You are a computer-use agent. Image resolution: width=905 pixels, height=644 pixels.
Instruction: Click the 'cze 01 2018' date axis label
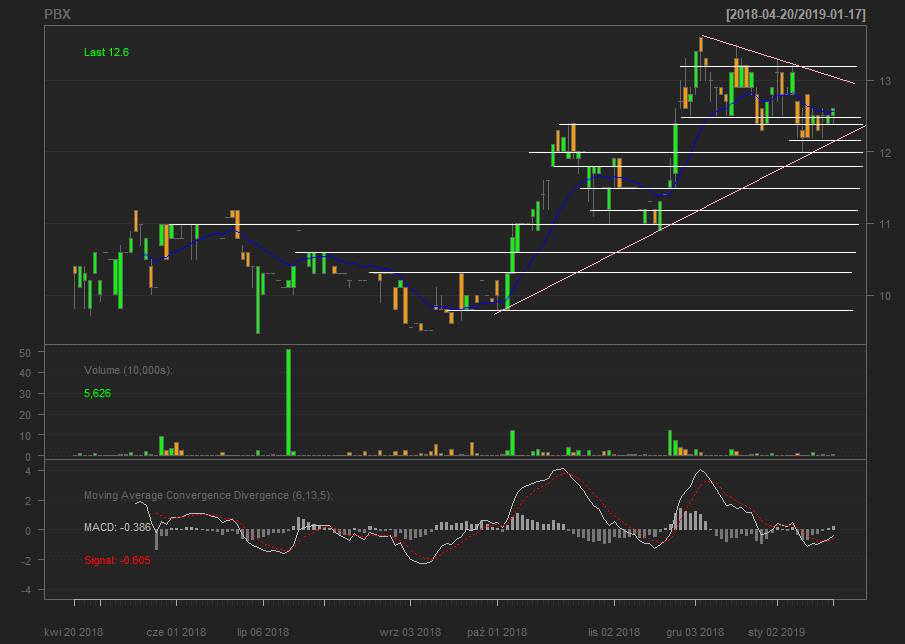click(176, 632)
